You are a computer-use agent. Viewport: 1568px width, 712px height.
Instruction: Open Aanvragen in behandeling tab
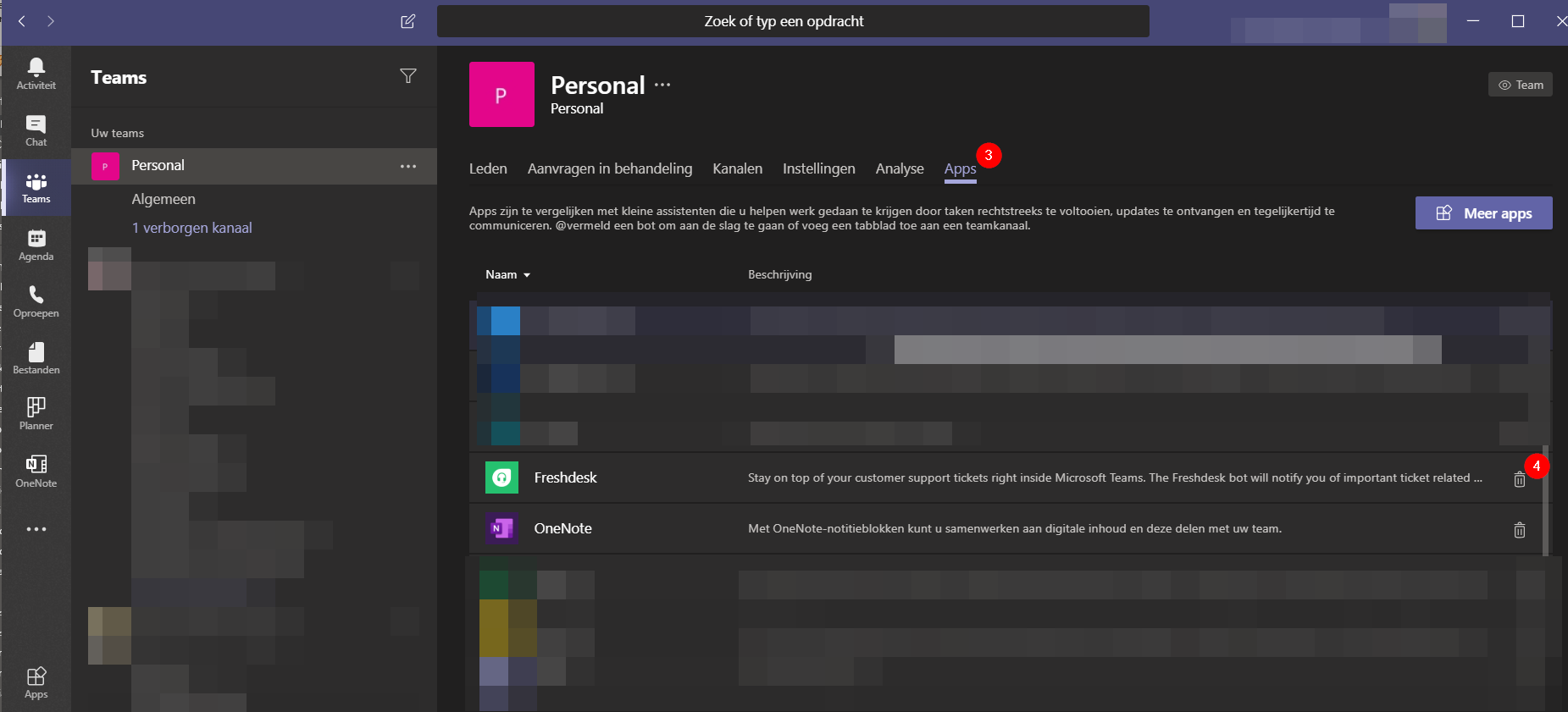pyautogui.click(x=610, y=168)
